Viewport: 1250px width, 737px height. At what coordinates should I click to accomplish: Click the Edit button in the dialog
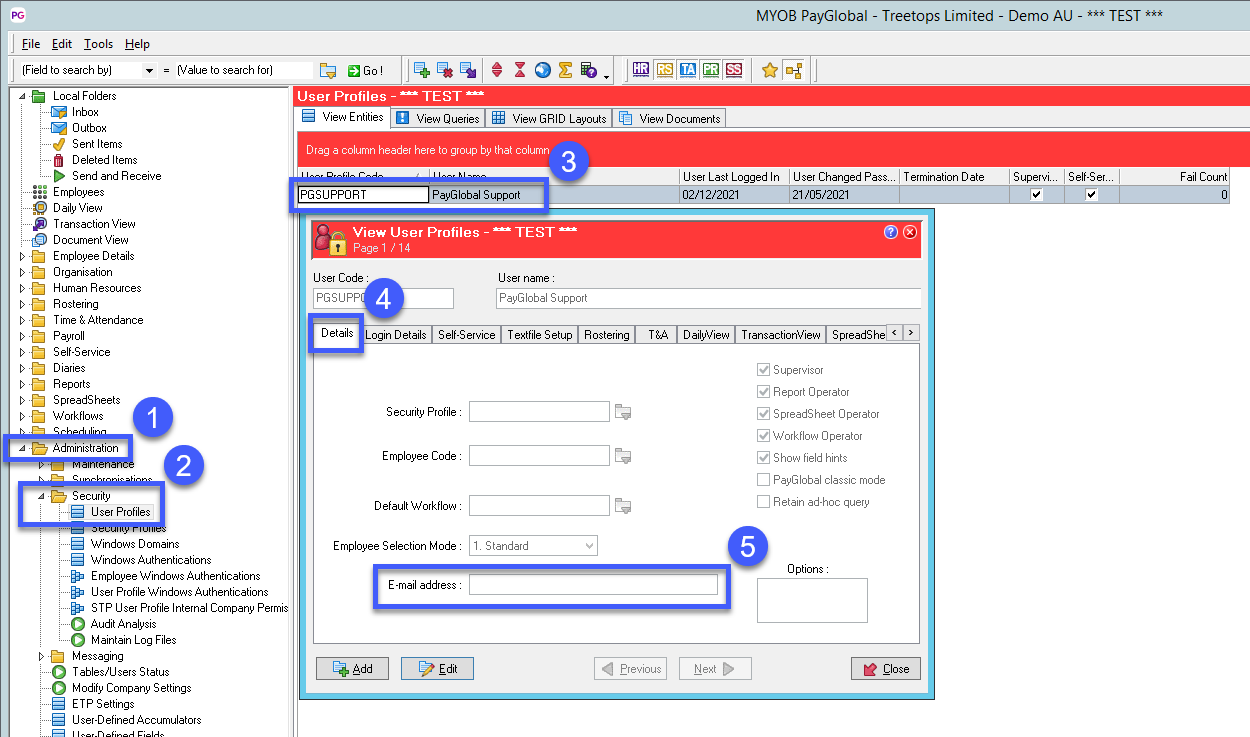tap(437, 668)
